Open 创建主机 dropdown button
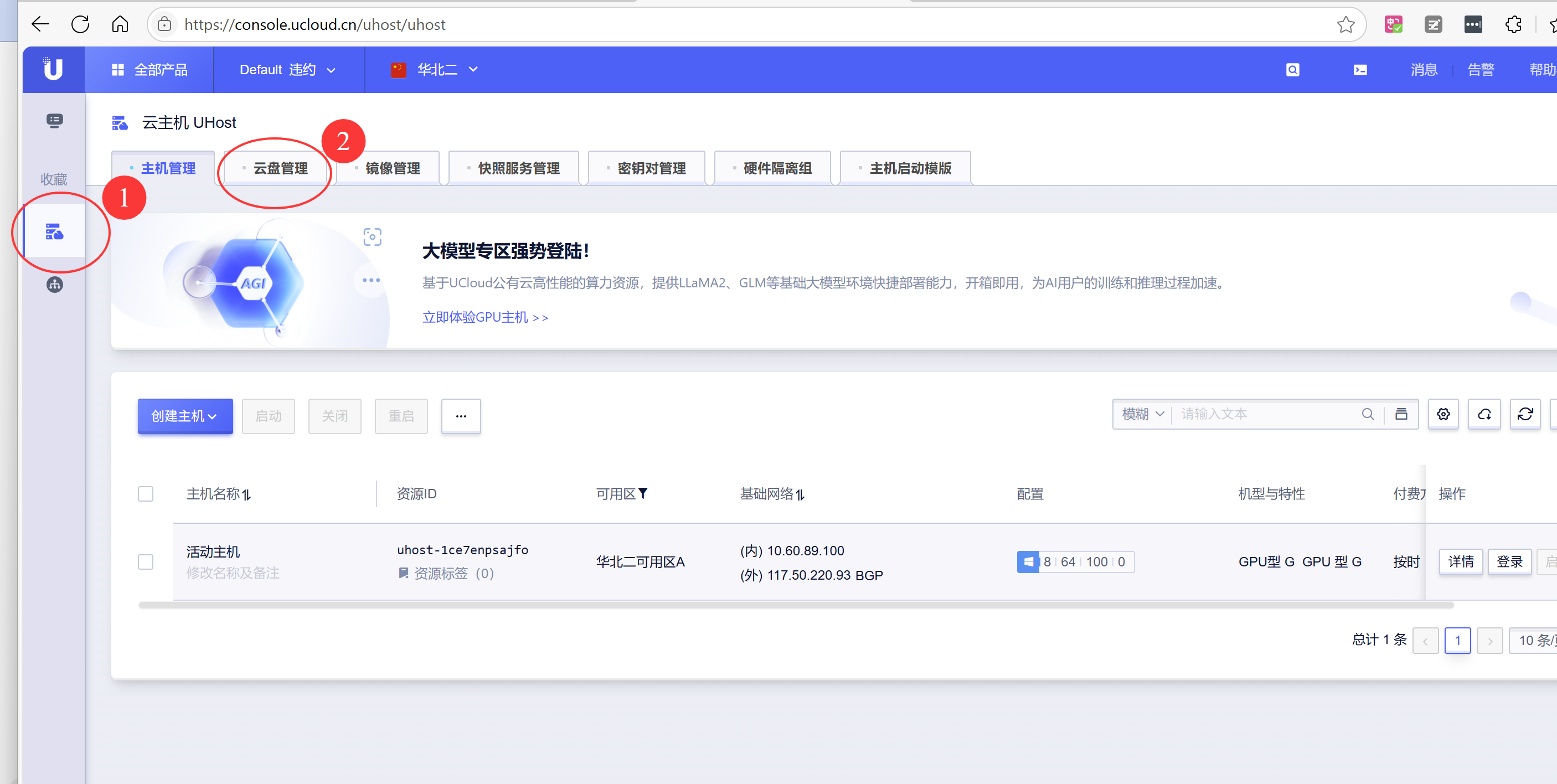The height and width of the screenshot is (784, 1557). [x=185, y=416]
